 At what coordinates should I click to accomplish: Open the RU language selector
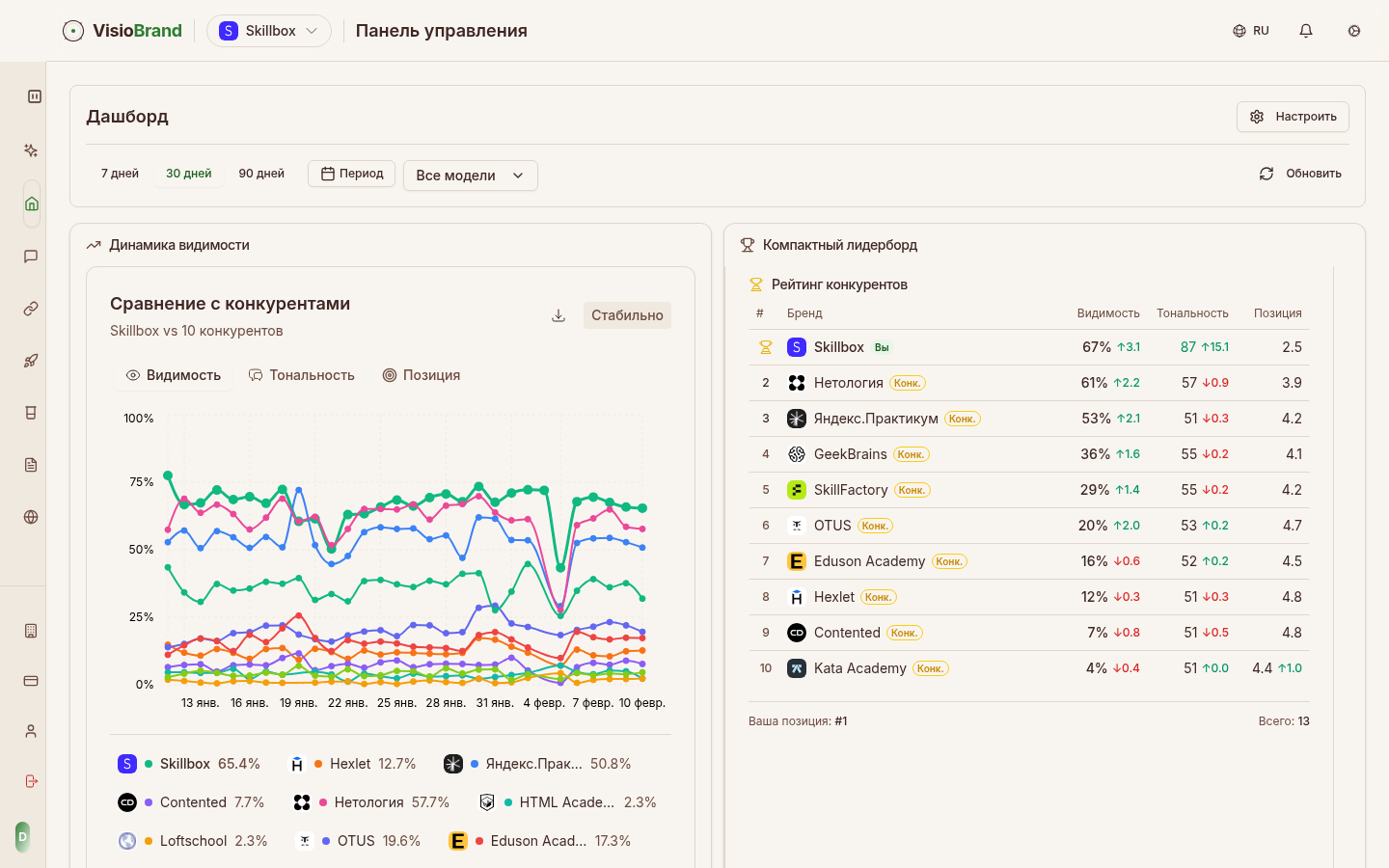click(x=1251, y=31)
